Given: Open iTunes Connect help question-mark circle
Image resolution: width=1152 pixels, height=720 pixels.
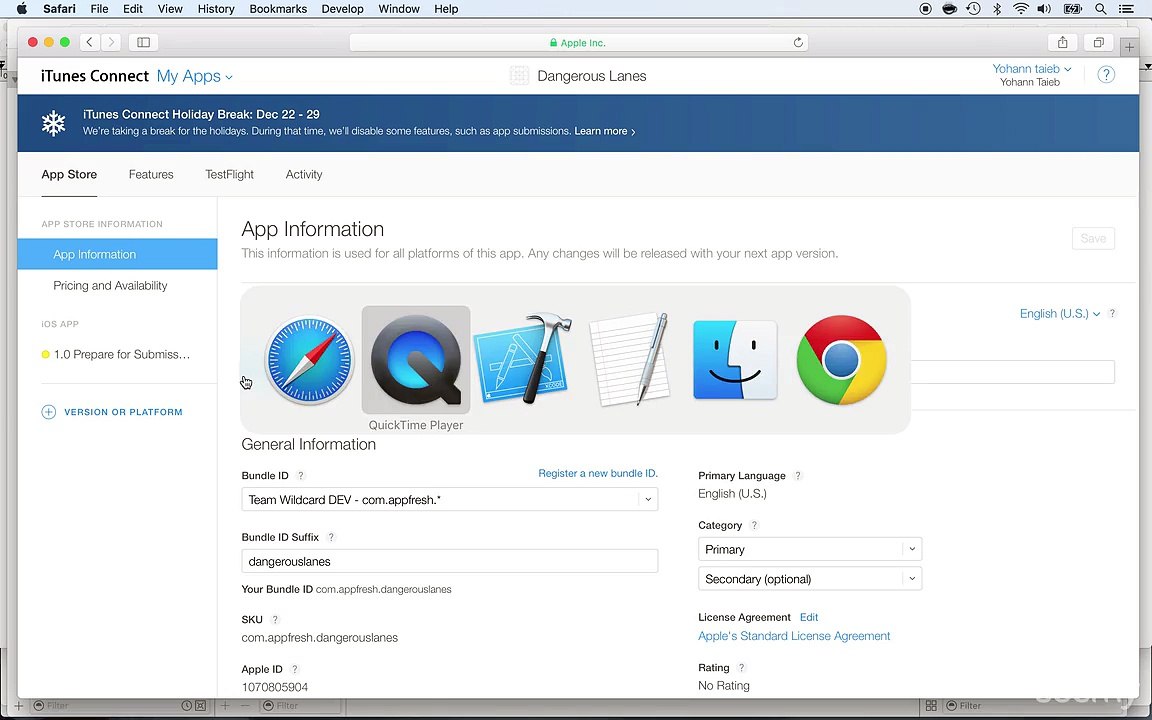Looking at the screenshot, I should (x=1106, y=74).
